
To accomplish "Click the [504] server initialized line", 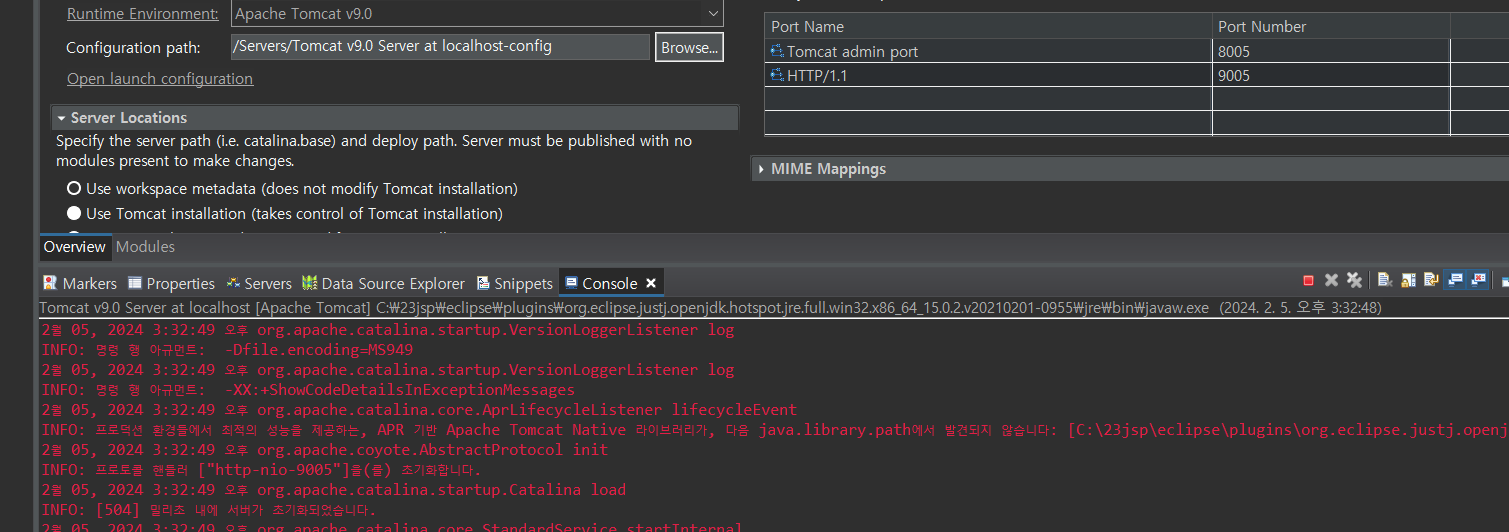I will (x=208, y=510).
